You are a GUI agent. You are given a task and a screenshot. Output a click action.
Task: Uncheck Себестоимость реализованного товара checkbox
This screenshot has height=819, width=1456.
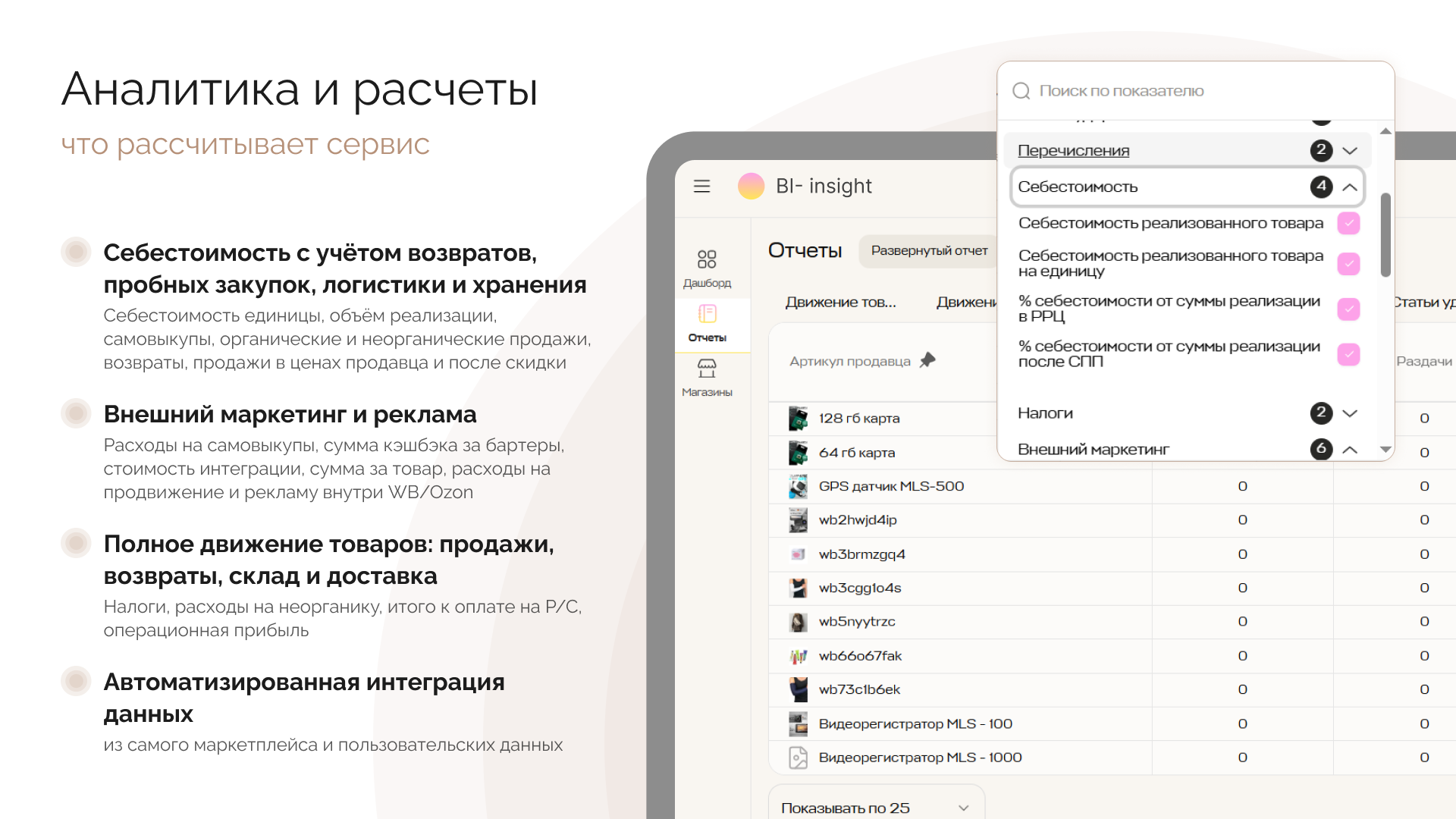tap(1348, 223)
